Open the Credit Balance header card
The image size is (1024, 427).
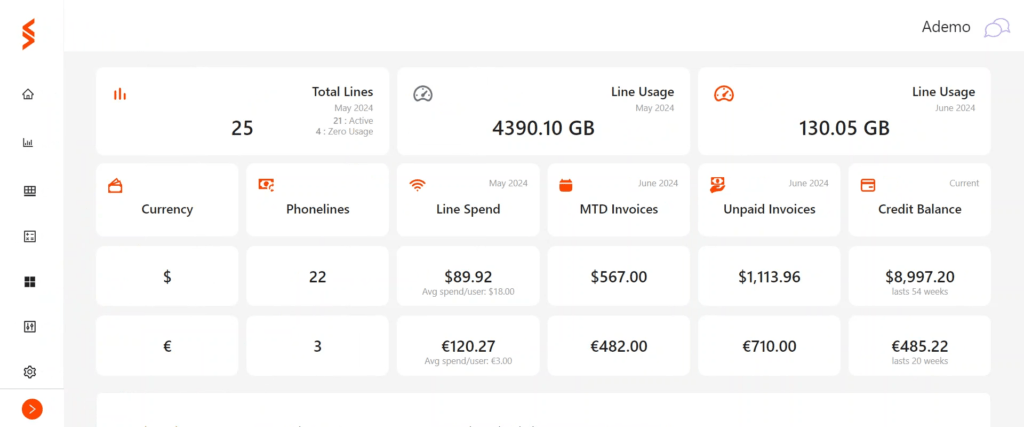click(x=920, y=200)
